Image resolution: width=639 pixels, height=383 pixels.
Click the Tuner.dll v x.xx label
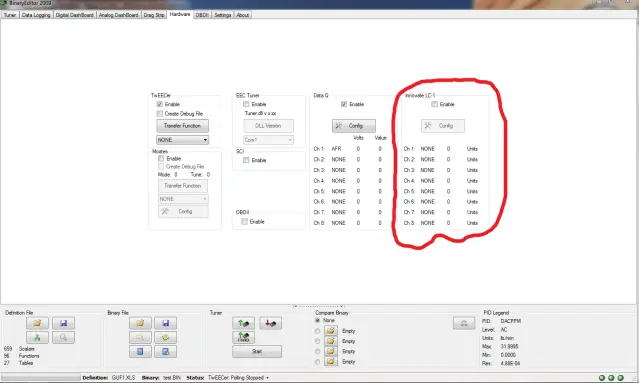click(261, 113)
